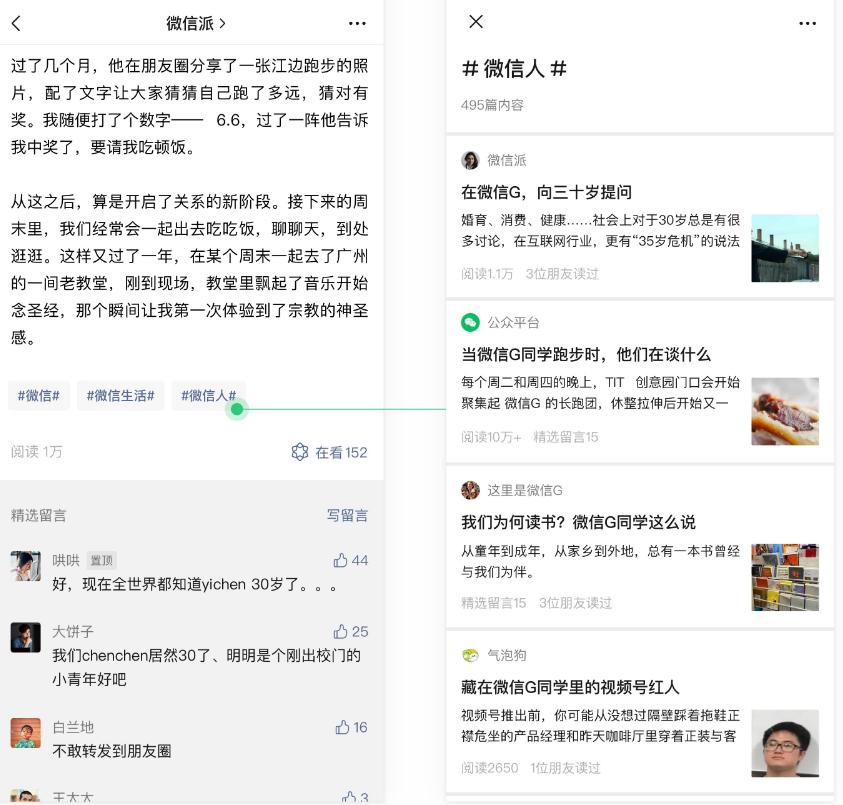Tap the 这里是微信G account avatar
The width and height of the screenshot is (843, 805).
pos(470,490)
